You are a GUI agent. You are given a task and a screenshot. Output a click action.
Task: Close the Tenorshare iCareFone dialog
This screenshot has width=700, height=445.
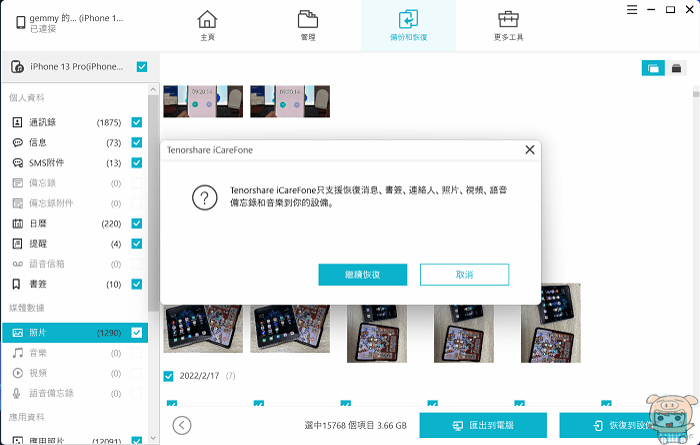point(529,150)
